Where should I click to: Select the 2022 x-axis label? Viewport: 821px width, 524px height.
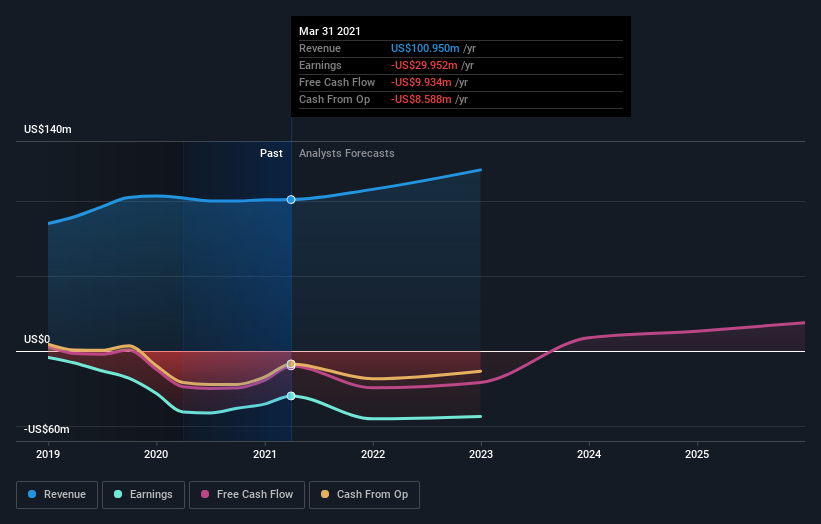[373, 454]
